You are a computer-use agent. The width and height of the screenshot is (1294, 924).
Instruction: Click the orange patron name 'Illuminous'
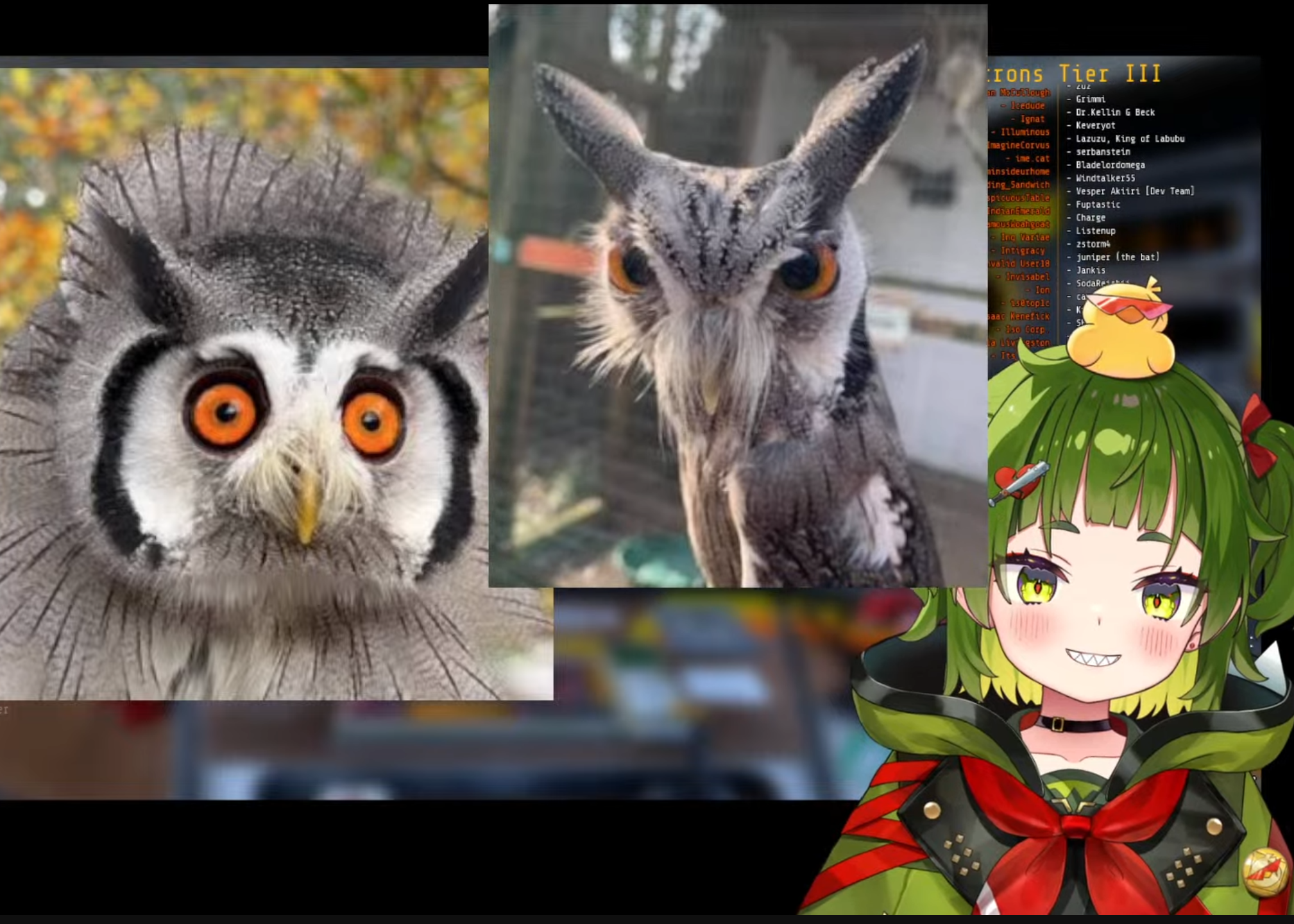[x=1025, y=132]
